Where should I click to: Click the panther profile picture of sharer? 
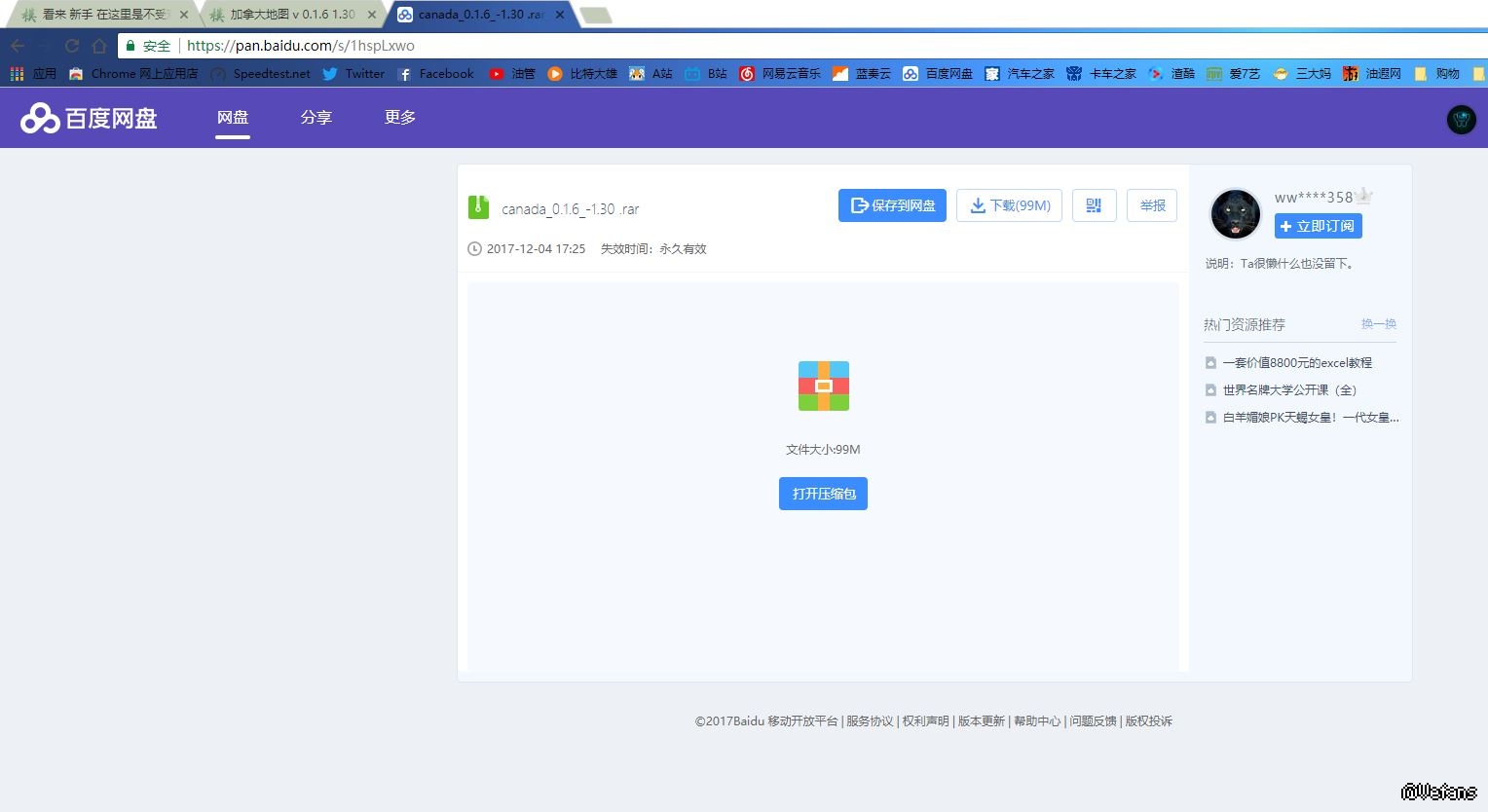click(x=1235, y=213)
